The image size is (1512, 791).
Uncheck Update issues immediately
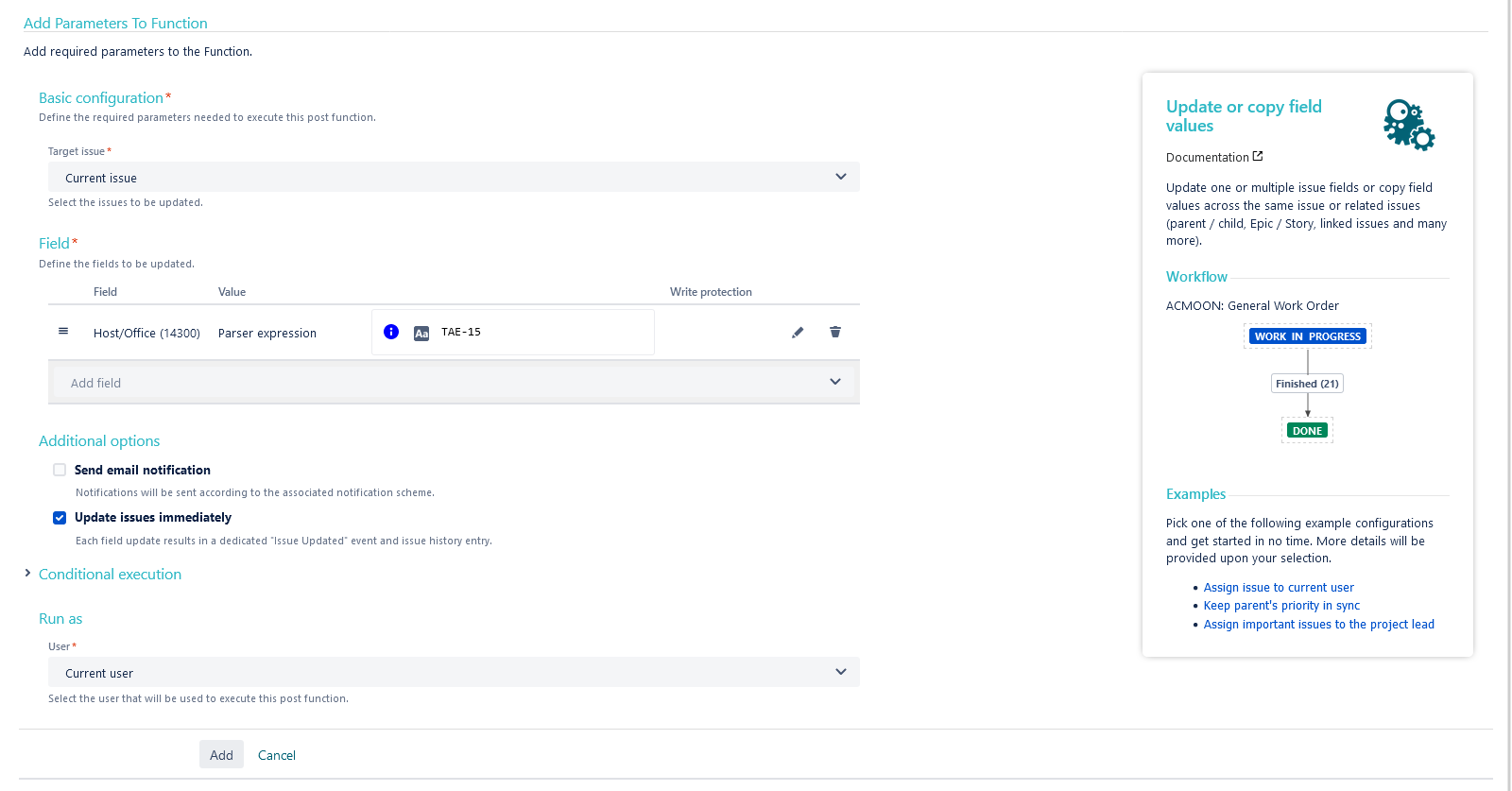(60, 518)
